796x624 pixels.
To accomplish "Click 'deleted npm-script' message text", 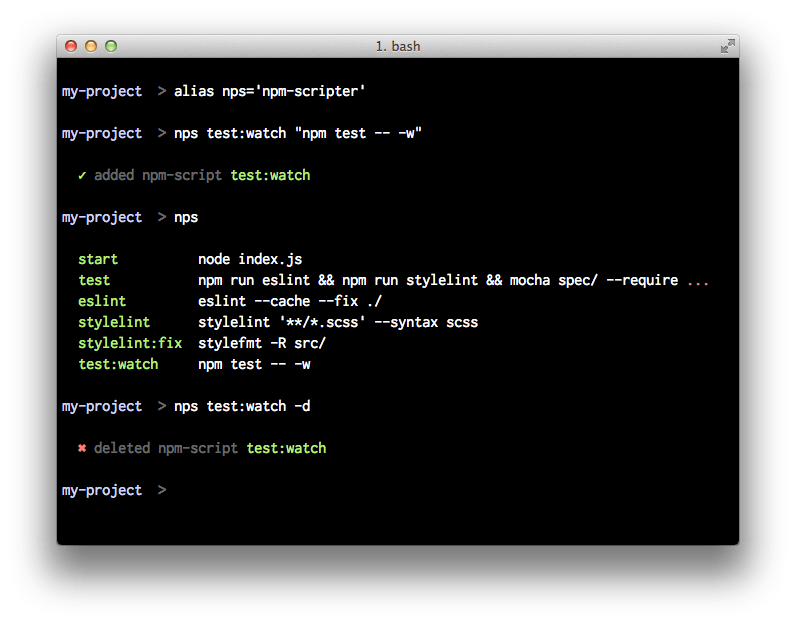I will (x=166, y=448).
